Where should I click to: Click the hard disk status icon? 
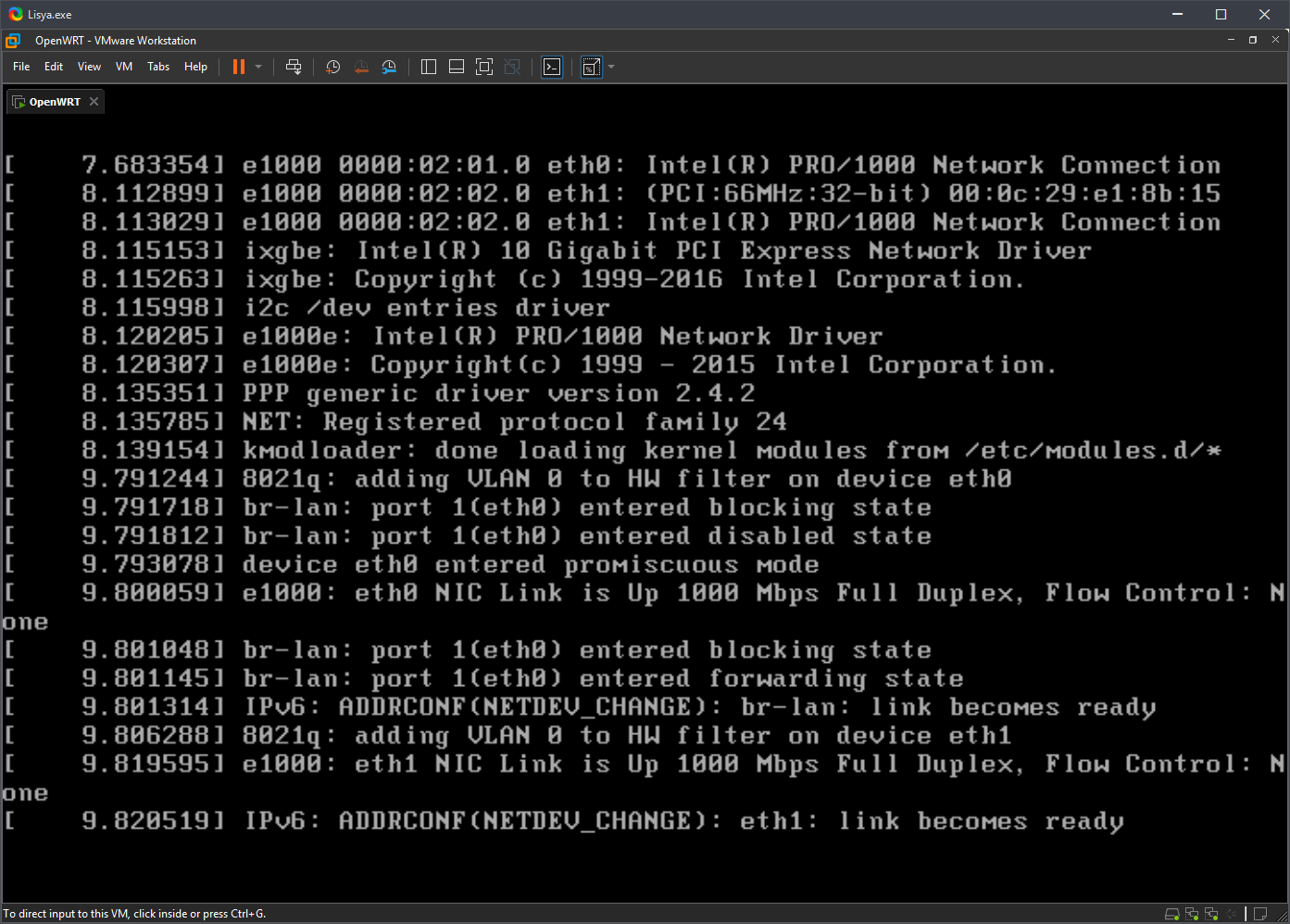coord(1171,914)
